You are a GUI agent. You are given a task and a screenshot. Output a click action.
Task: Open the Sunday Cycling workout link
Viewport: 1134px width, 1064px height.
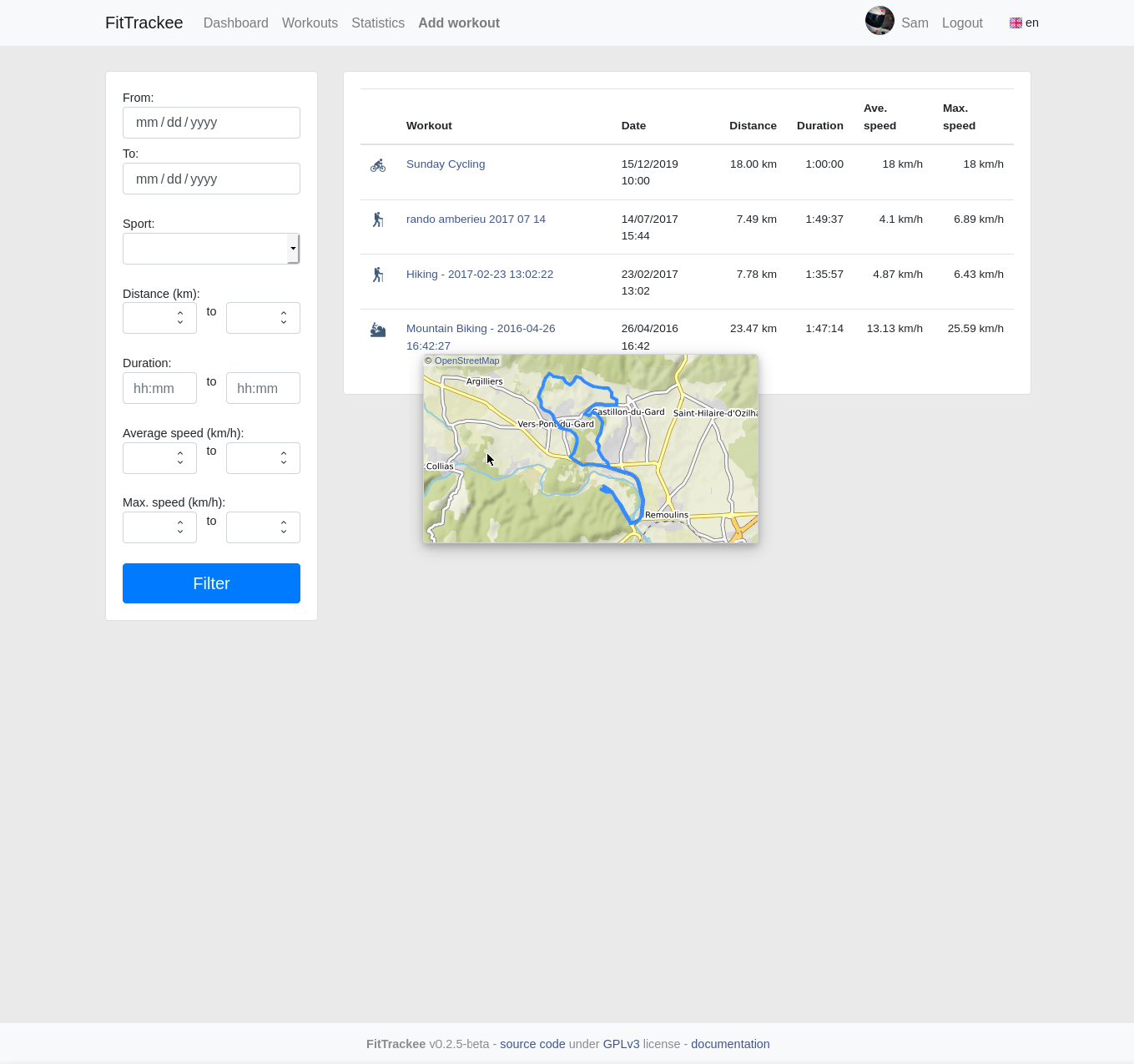pyautogui.click(x=446, y=164)
